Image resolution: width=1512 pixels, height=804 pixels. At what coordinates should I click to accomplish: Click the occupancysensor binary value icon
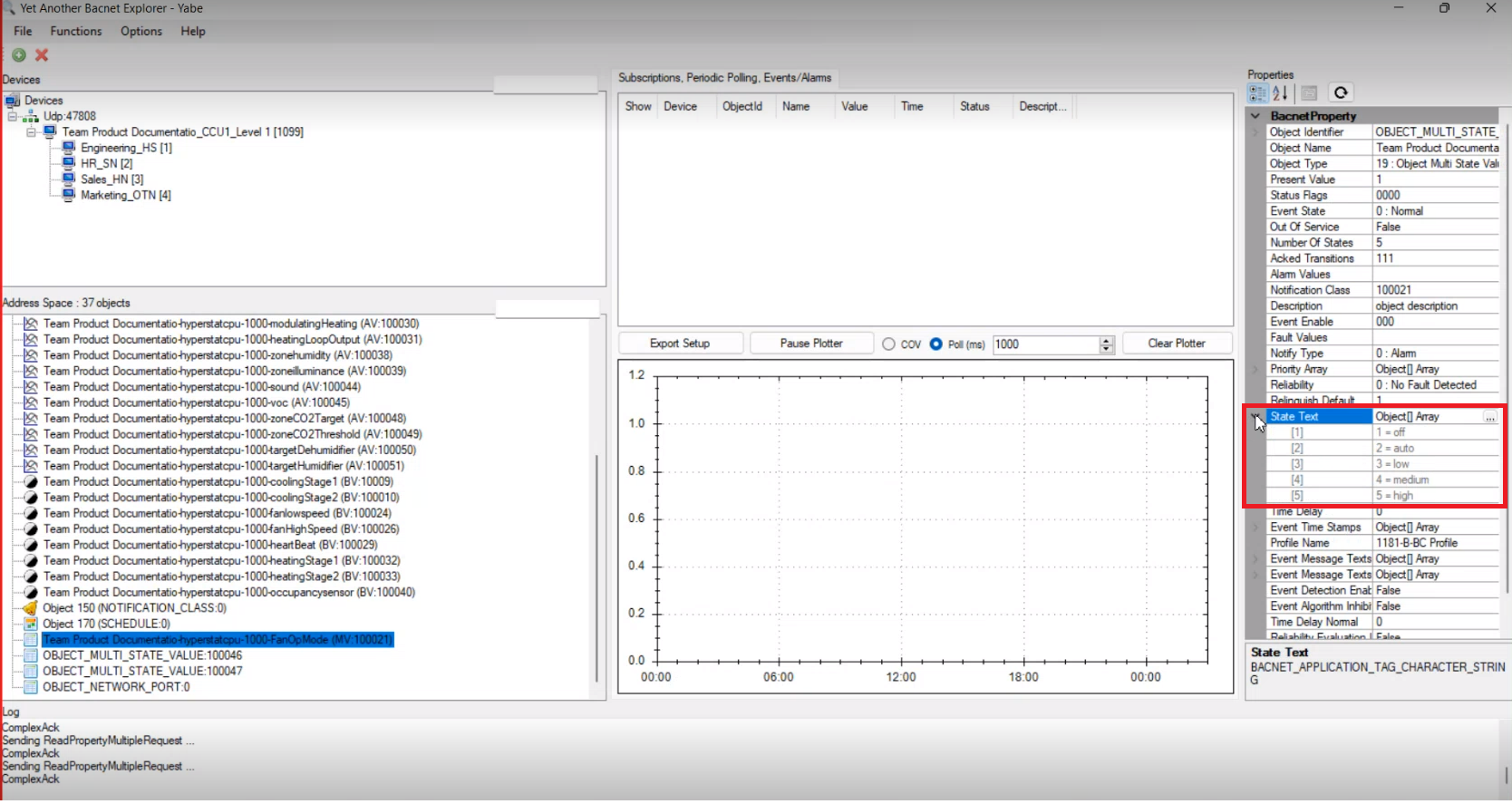[x=31, y=593]
